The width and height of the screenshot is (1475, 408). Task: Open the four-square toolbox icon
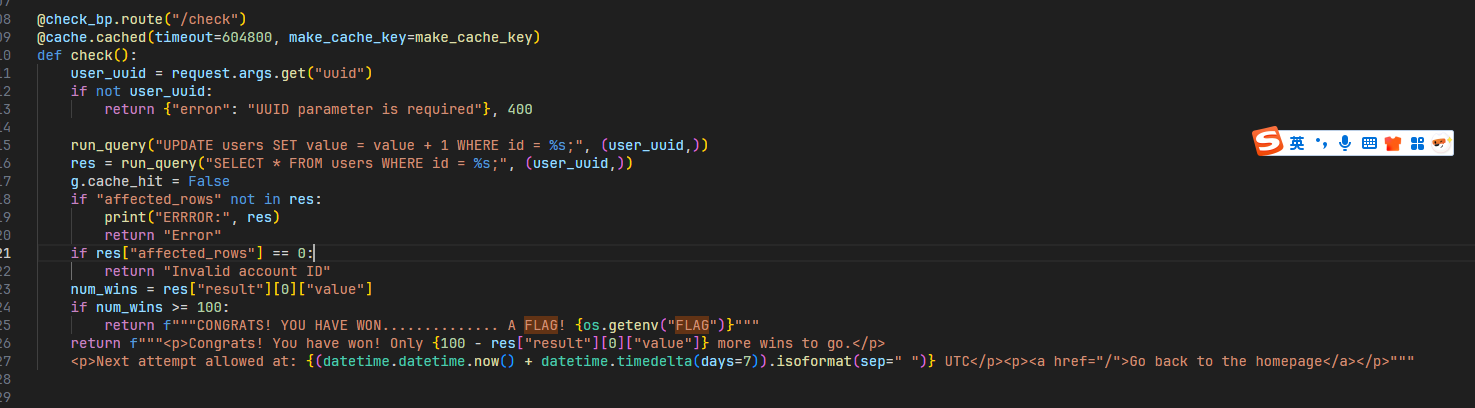1416,144
